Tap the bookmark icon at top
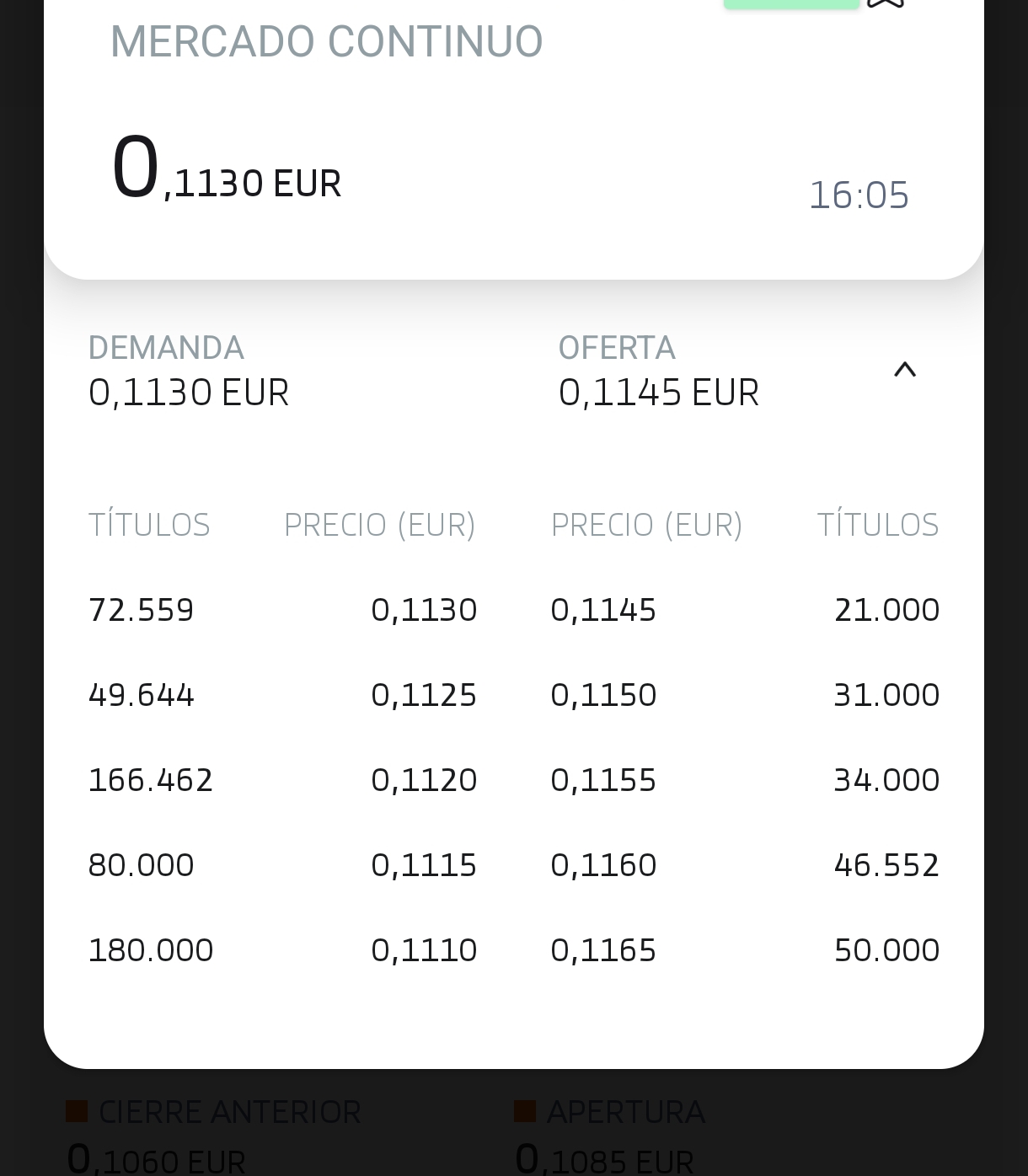The width and height of the screenshot is (1028, 1176). (885, 3)
